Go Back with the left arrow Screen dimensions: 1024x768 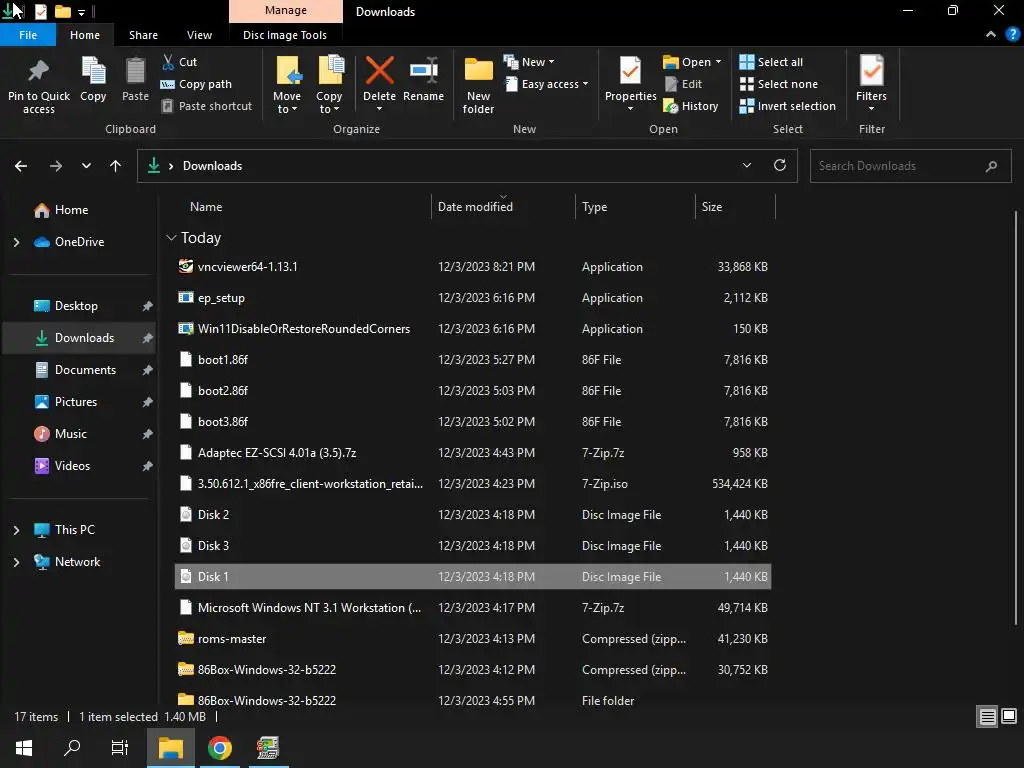click(x=21, y=166)
